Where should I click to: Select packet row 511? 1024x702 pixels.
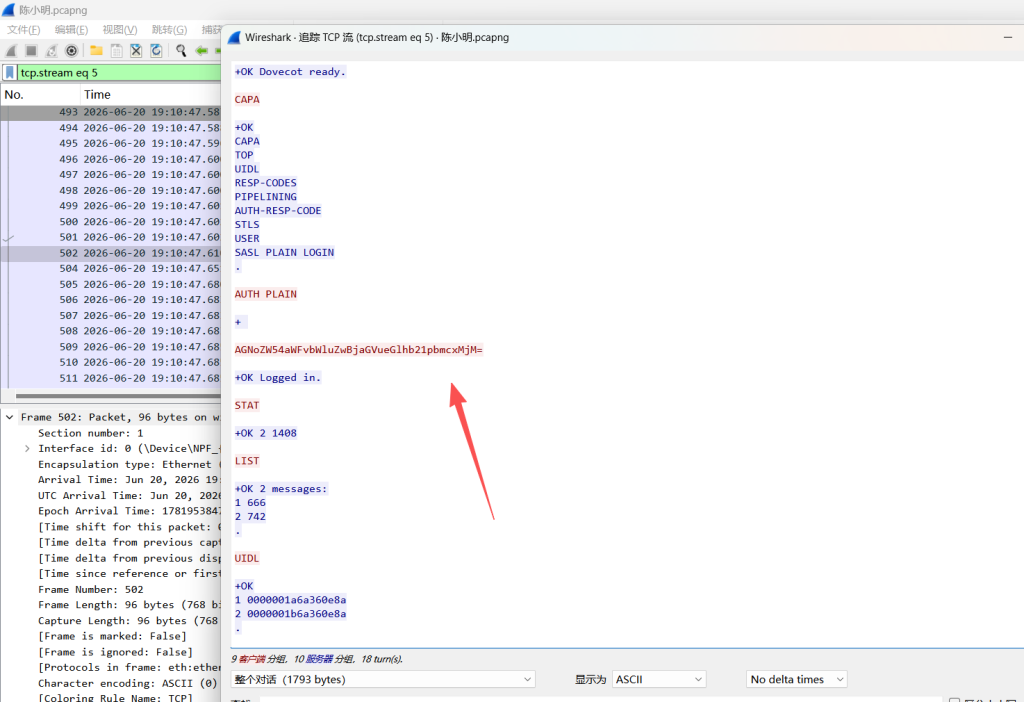[110, 378]
